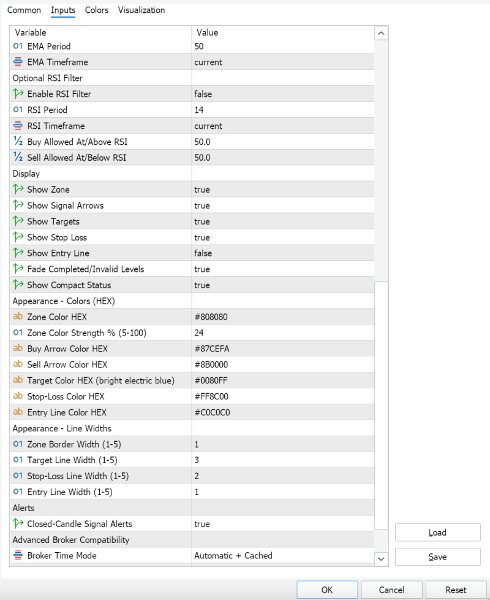Click the Reset button
Viewport: 490px width, 600px height.
[x=456, y=590]
